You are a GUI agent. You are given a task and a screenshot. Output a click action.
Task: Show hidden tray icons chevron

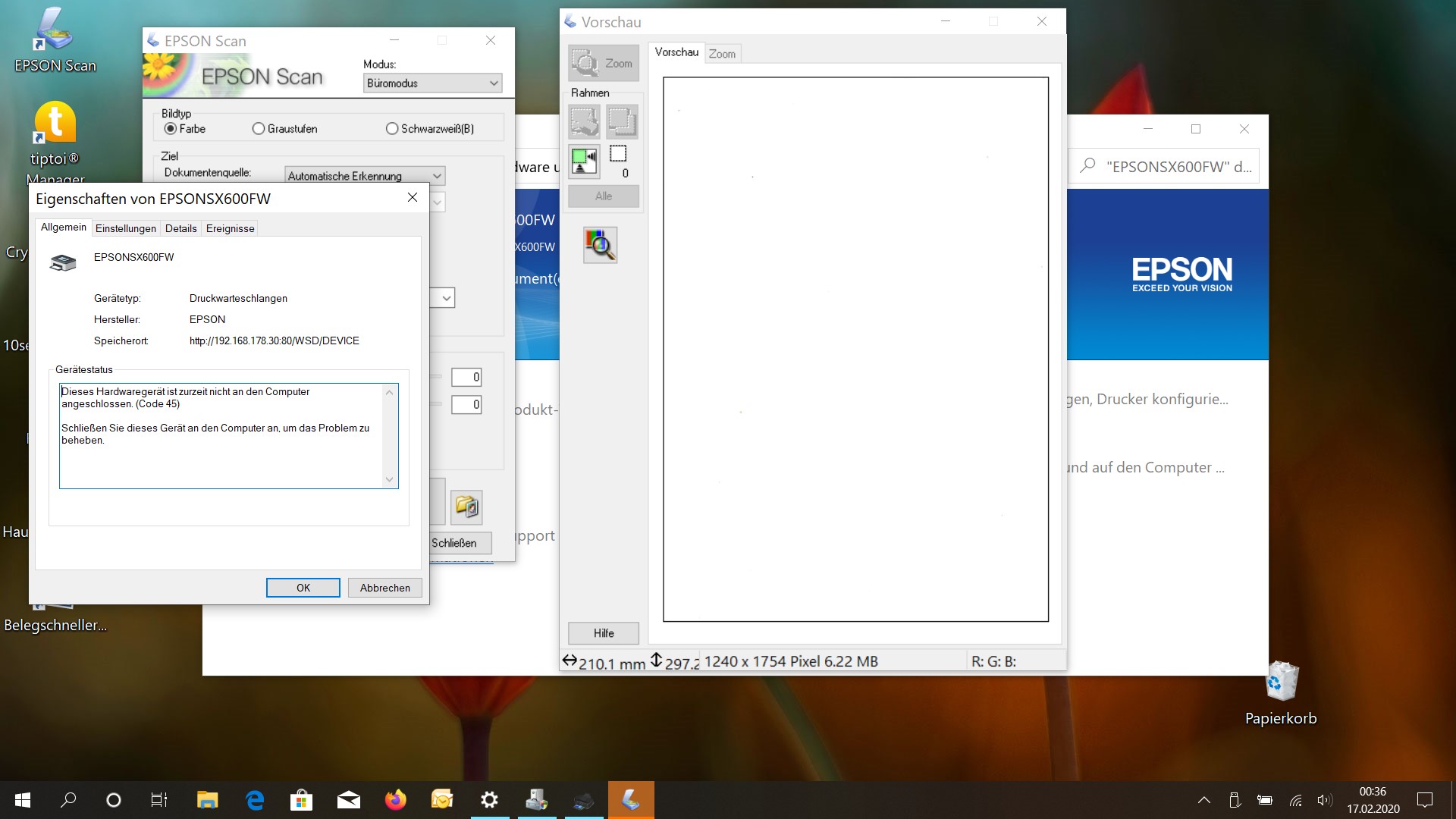point(1203,800)
